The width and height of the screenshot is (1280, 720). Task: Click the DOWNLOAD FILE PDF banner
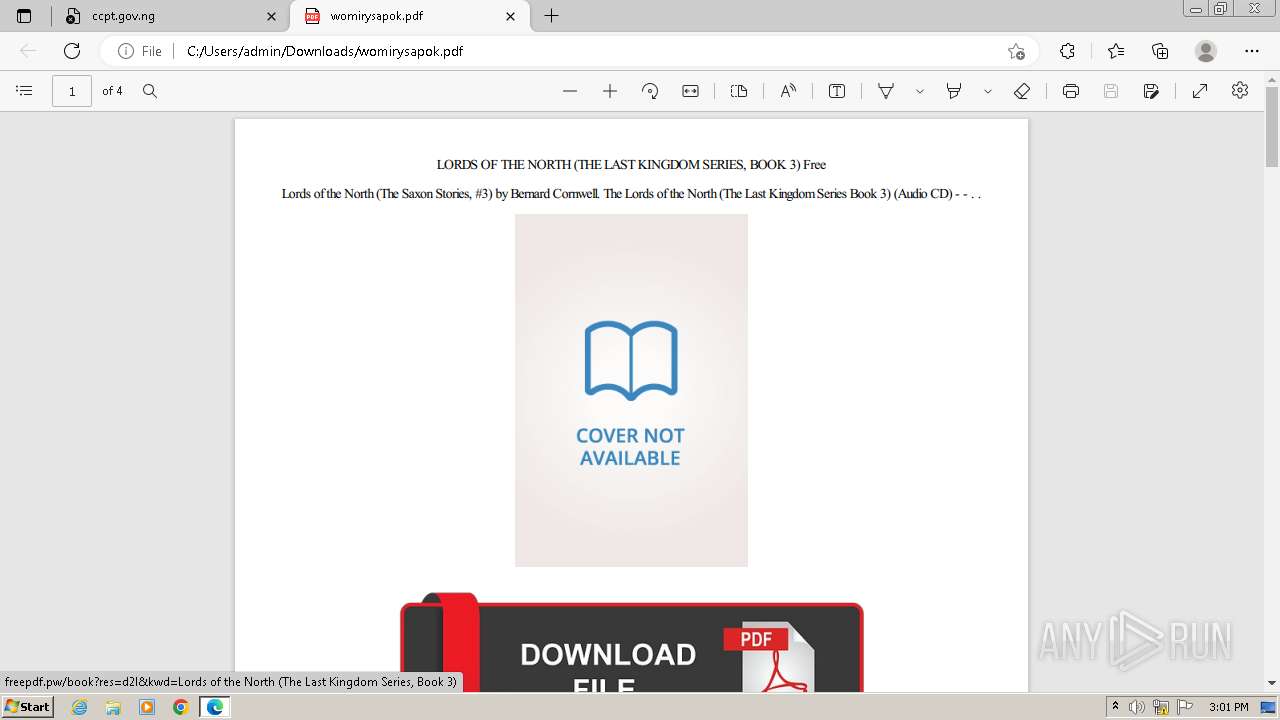(631, 643)
